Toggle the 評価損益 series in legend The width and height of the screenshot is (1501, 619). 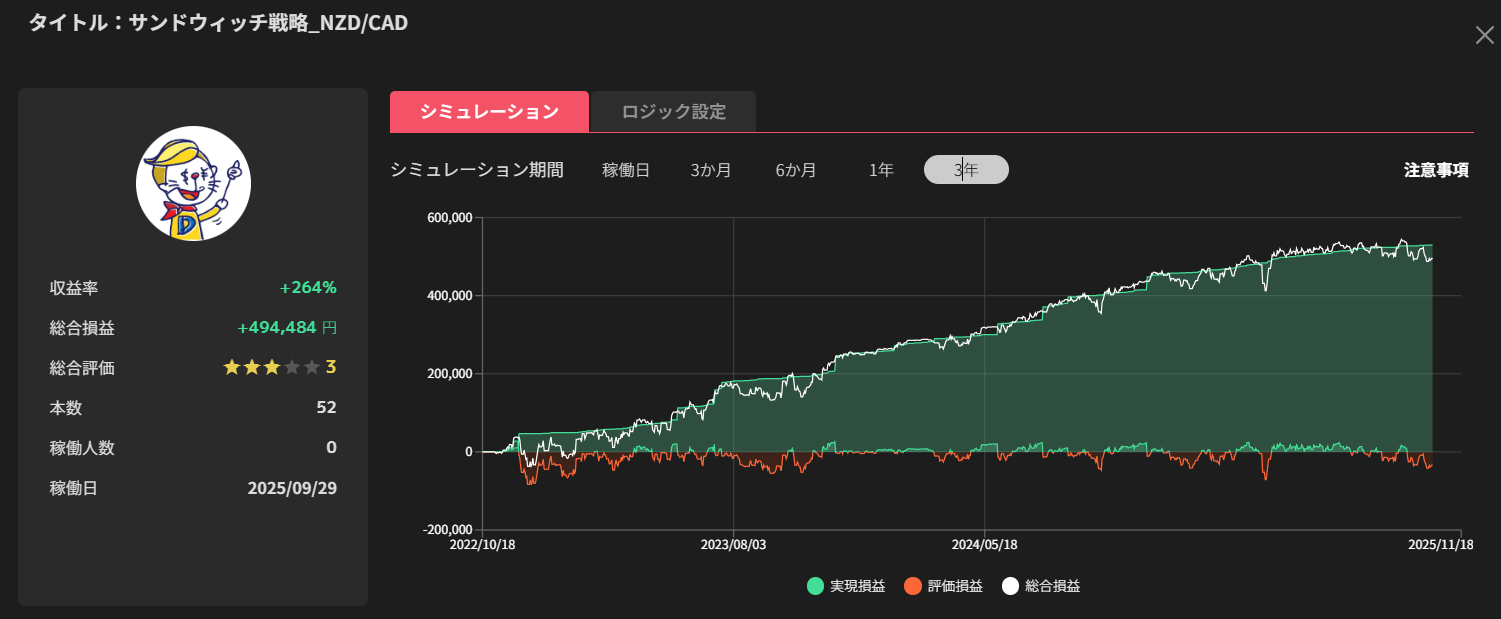pyautogui.click(x=944, y=586)
